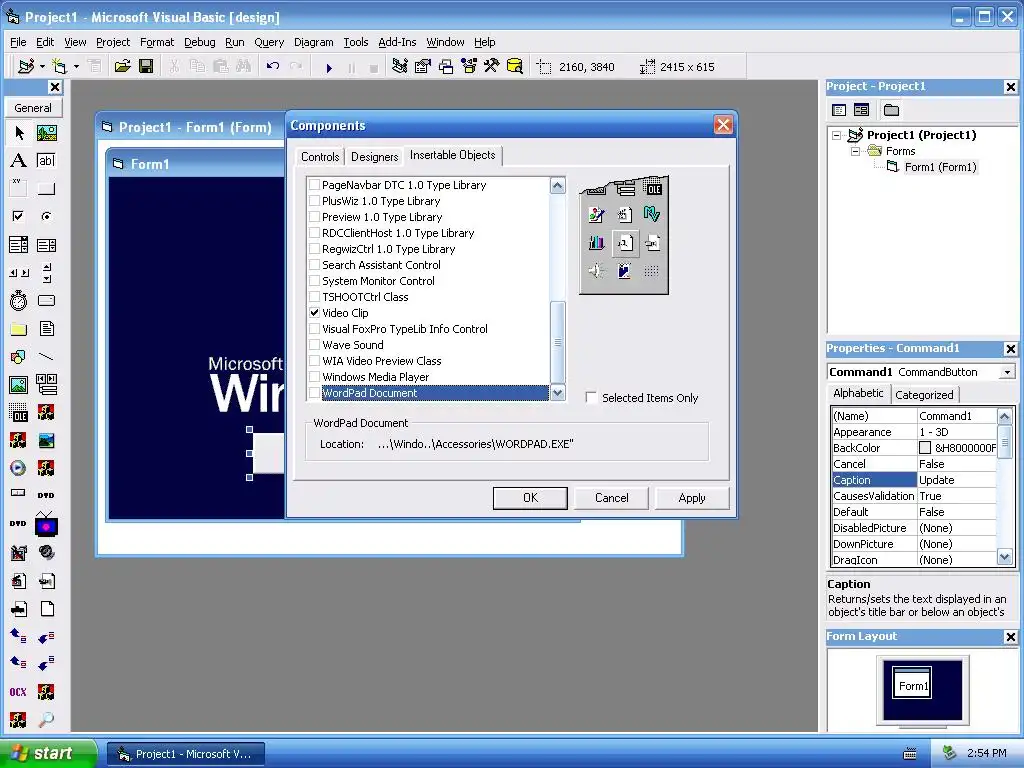Click properties list scroll down arrow
Screen dimensions: 1024x768
pos(1005,557)
